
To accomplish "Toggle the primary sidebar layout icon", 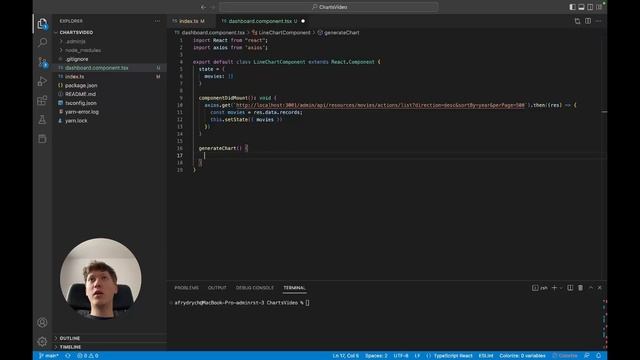I will point(572,7).
